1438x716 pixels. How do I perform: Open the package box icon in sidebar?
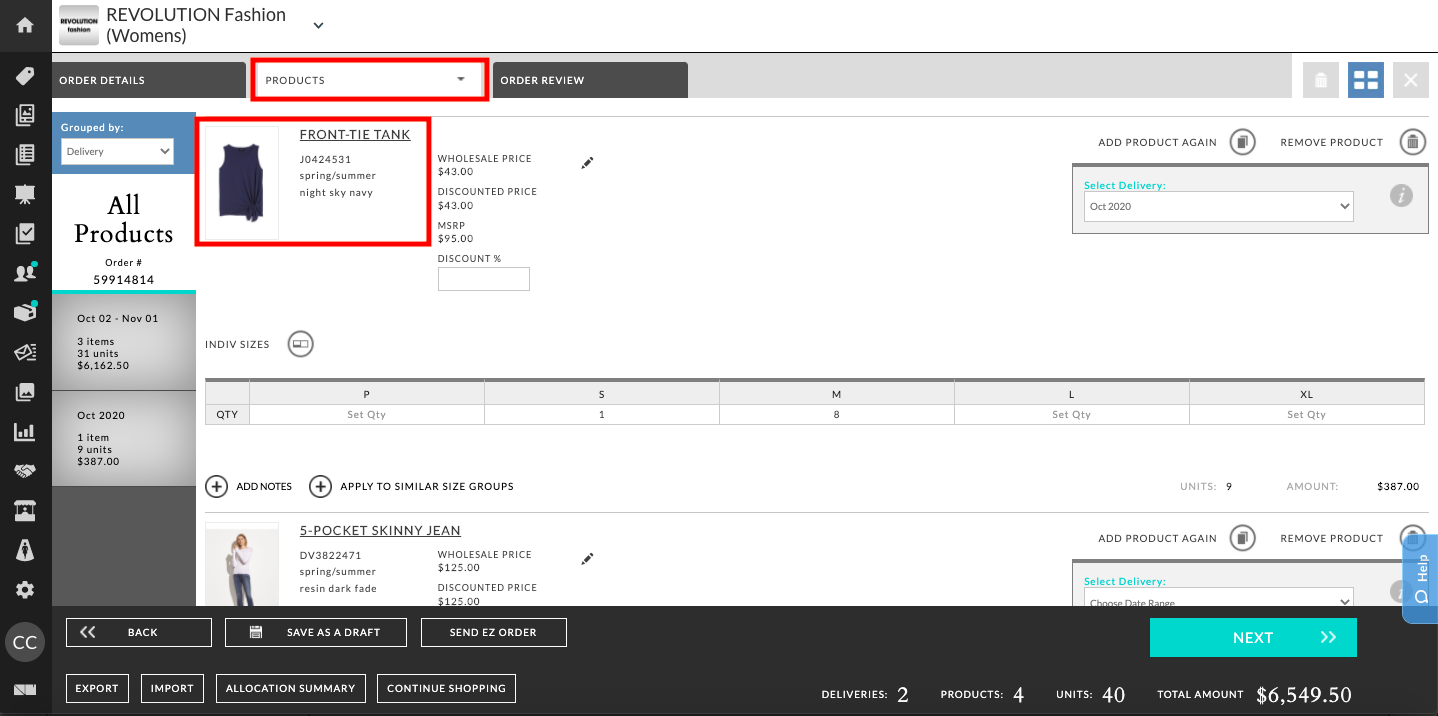[25, 312]
